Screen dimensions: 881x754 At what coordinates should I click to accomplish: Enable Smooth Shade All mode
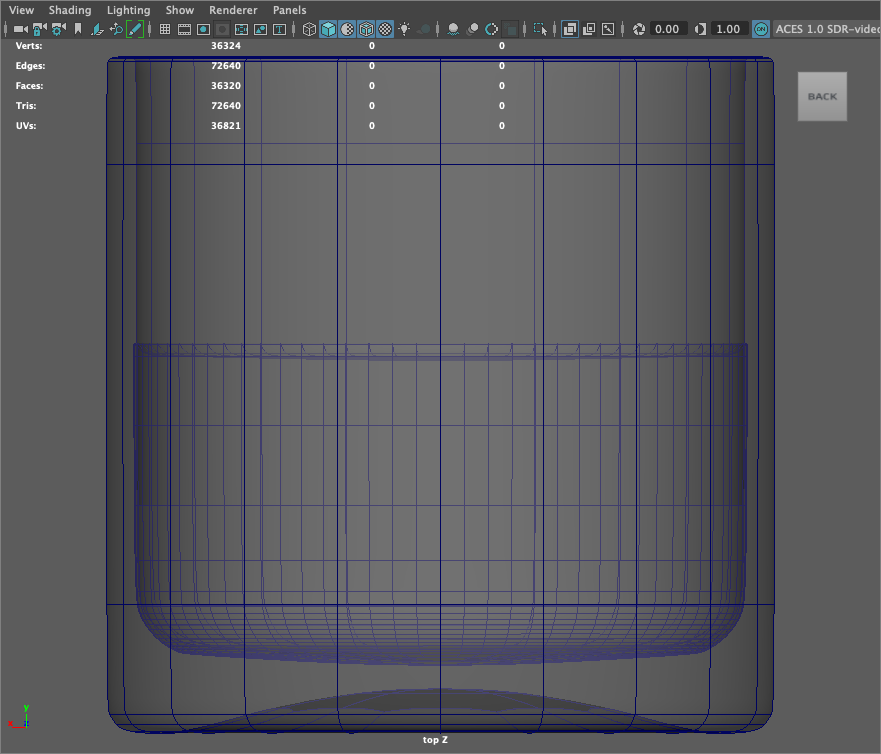[x=328, y=30]
